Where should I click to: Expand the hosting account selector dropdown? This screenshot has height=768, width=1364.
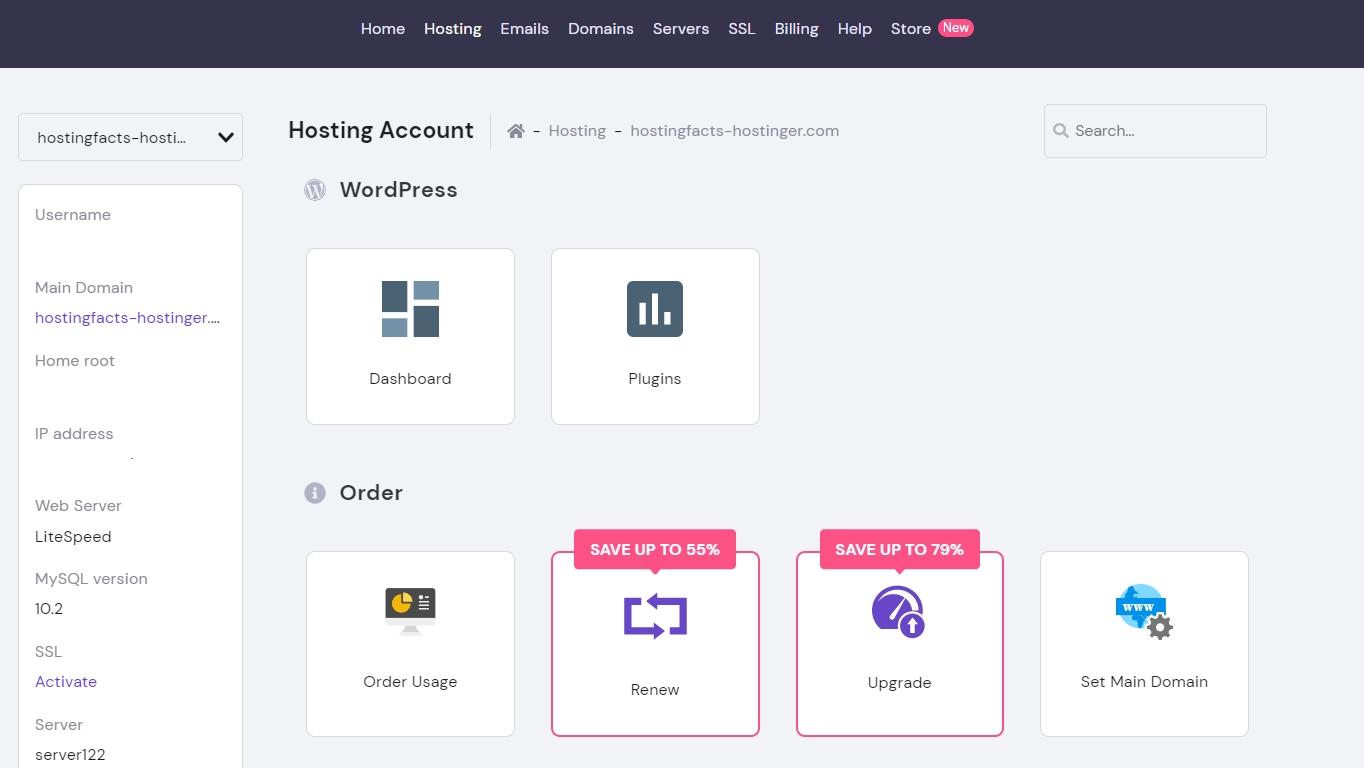[130, 137]
